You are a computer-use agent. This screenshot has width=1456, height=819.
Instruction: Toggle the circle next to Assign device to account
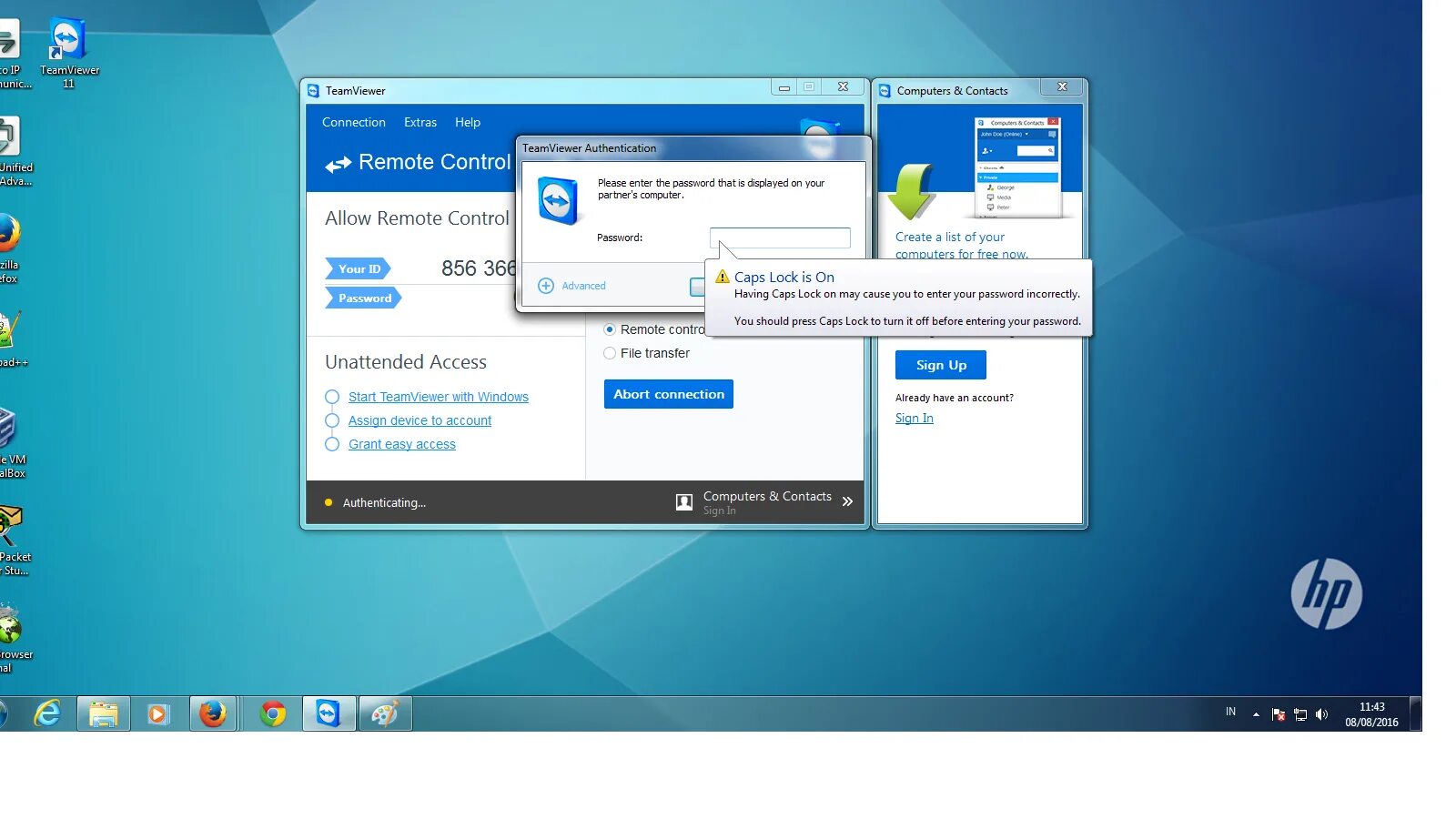[332, 420]
